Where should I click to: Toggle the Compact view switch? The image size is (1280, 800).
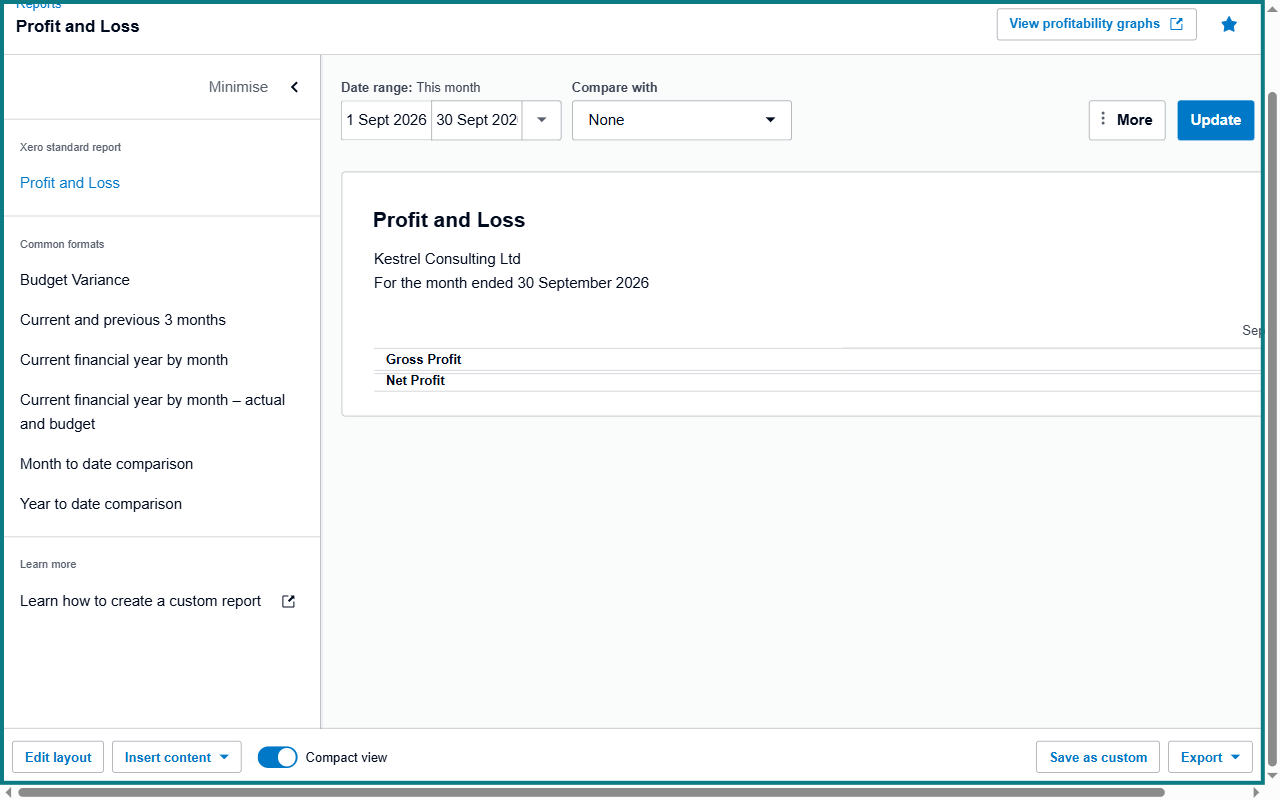(278, 757)
